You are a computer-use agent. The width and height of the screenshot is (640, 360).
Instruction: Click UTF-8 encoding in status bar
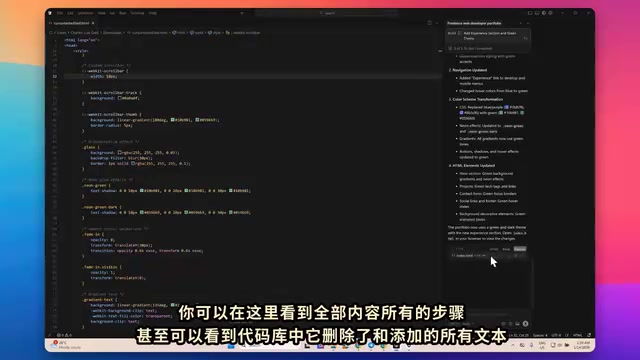pyautogui.click(x=556, y=336)
